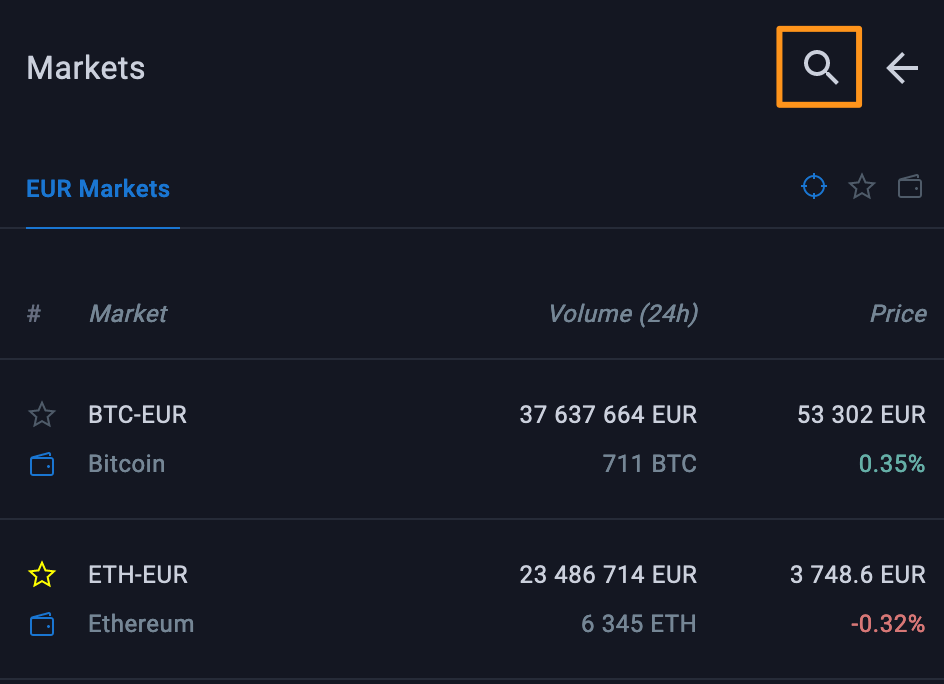Open the Bitcoin wallet icon
Screen dimensions: 944x684
pos(42,464)
